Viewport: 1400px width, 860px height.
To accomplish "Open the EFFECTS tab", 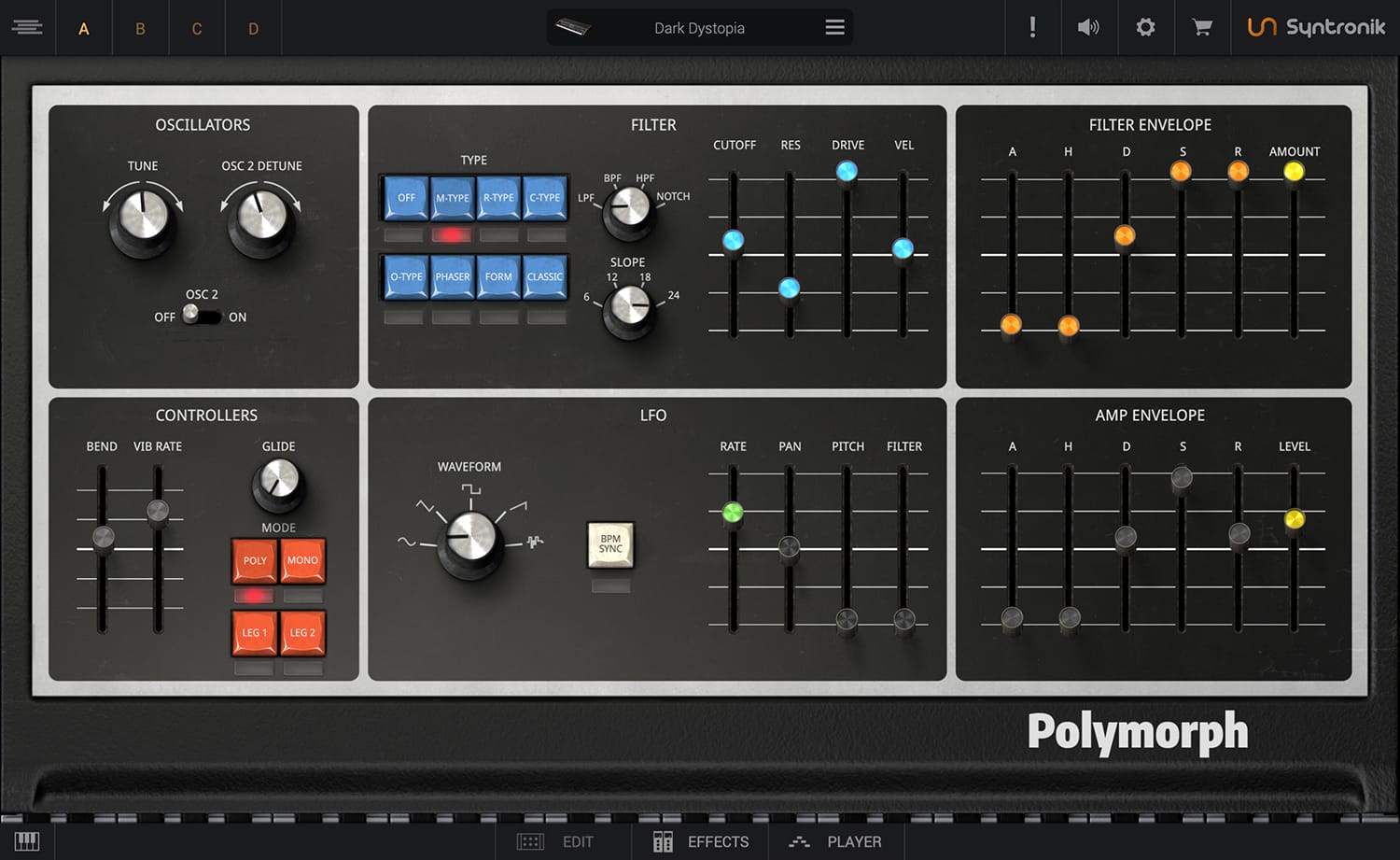I will [x=701, y=841].
